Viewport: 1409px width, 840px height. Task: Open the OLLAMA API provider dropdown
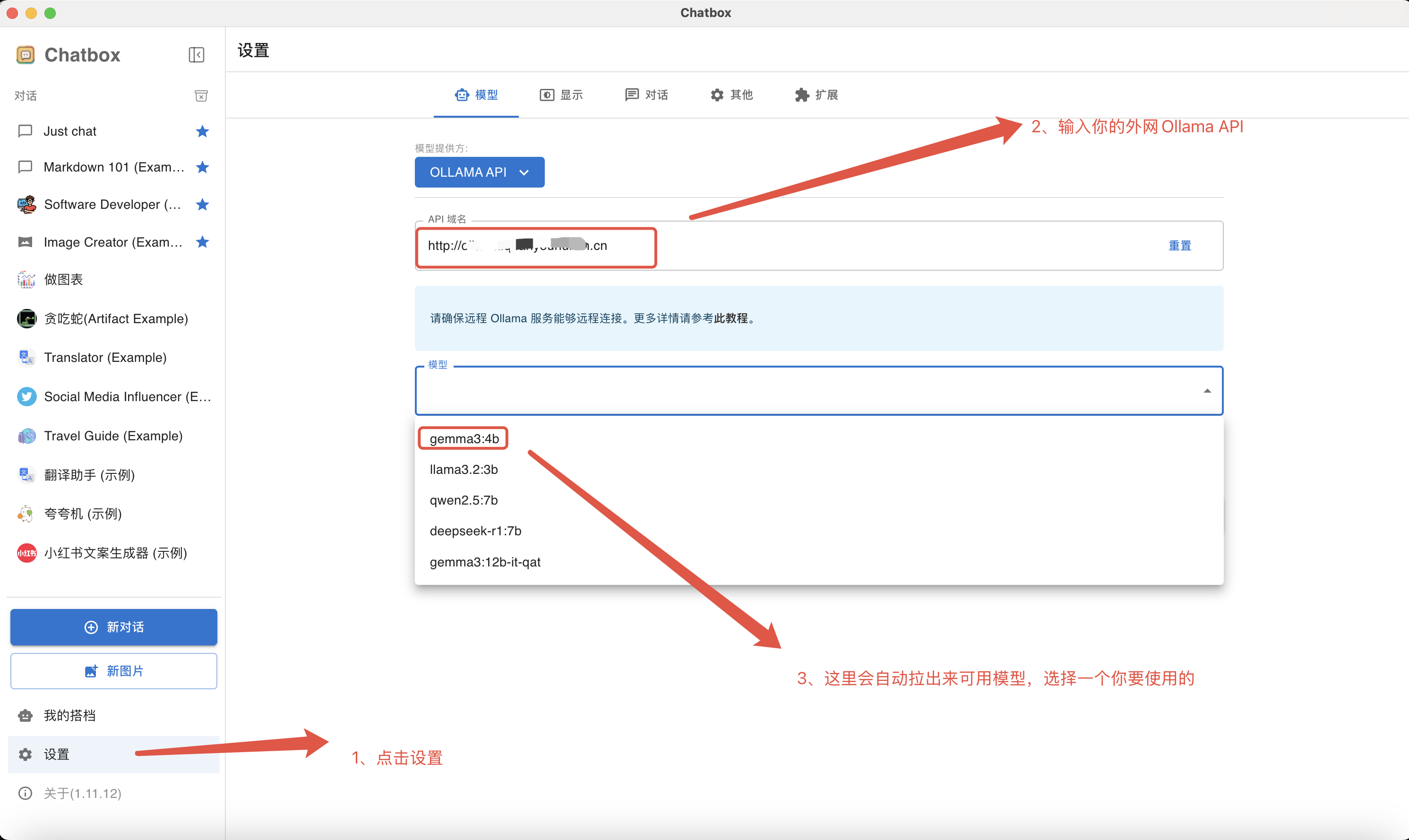pos(479,172)
